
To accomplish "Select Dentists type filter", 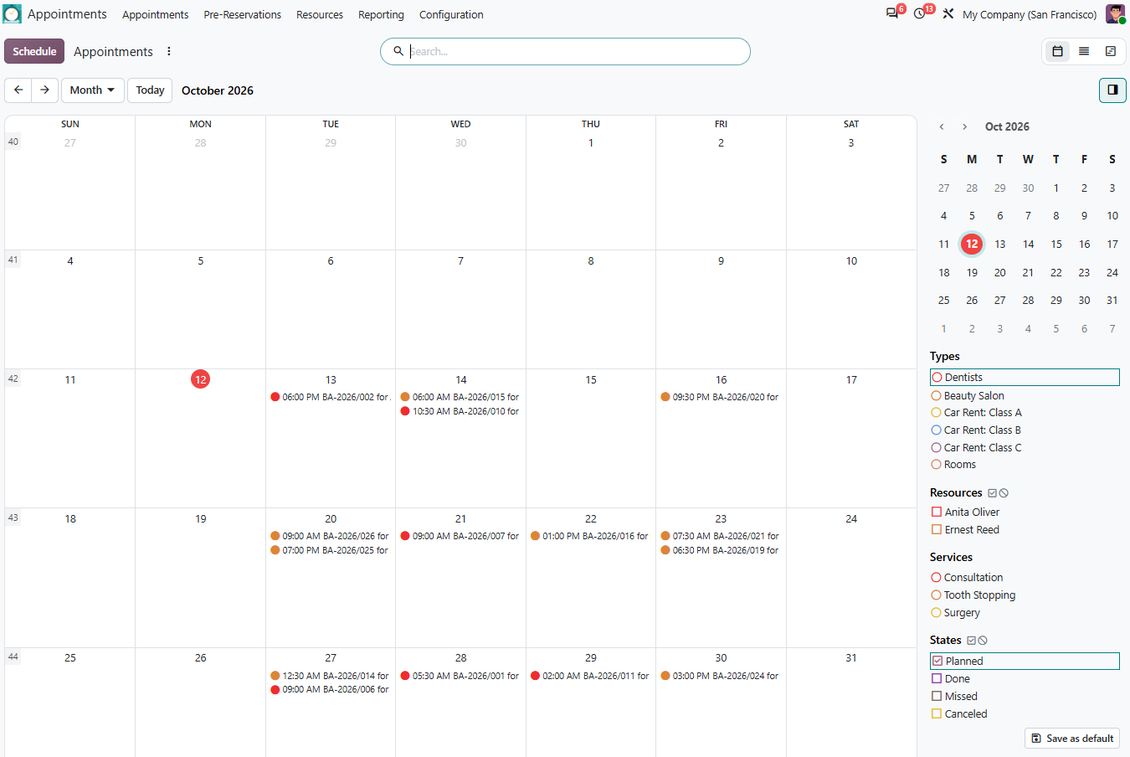I will point(1025,377).
